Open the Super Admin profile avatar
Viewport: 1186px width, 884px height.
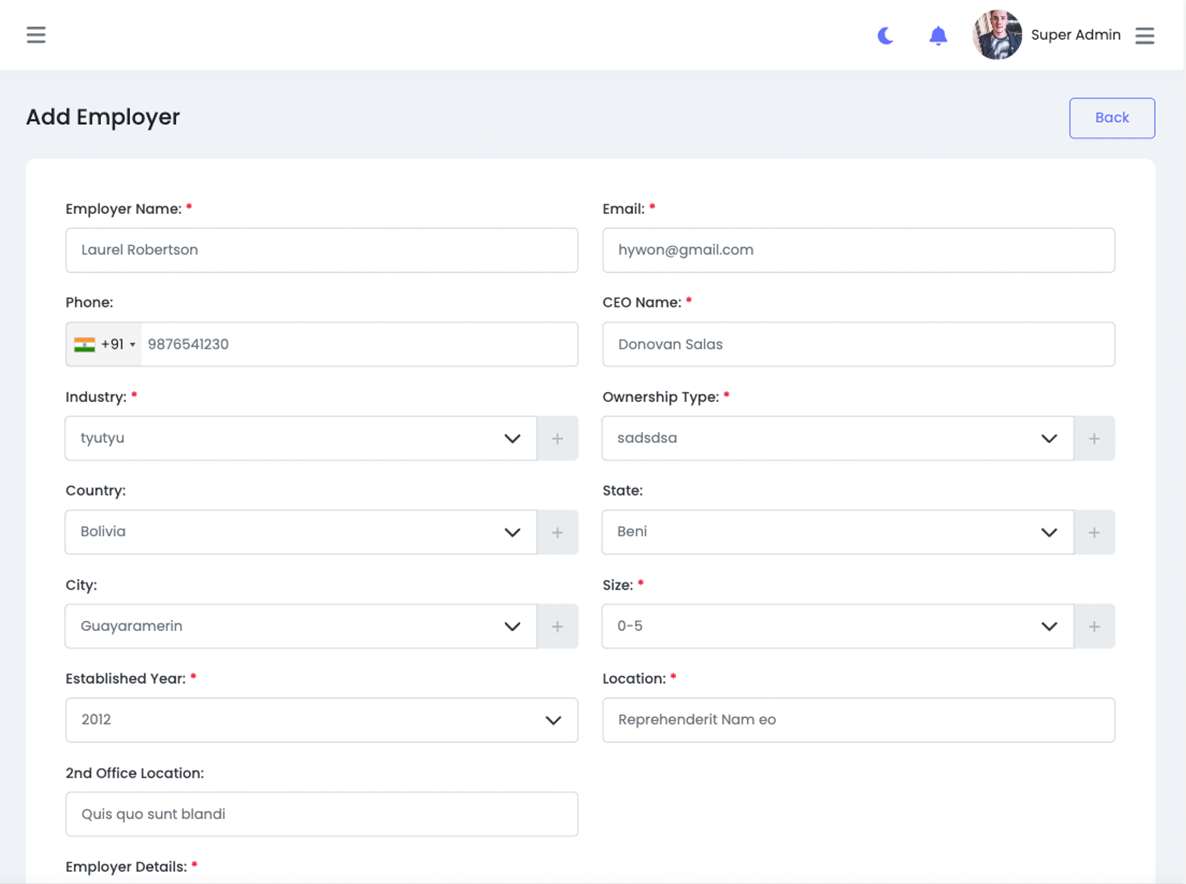(997, 34)
